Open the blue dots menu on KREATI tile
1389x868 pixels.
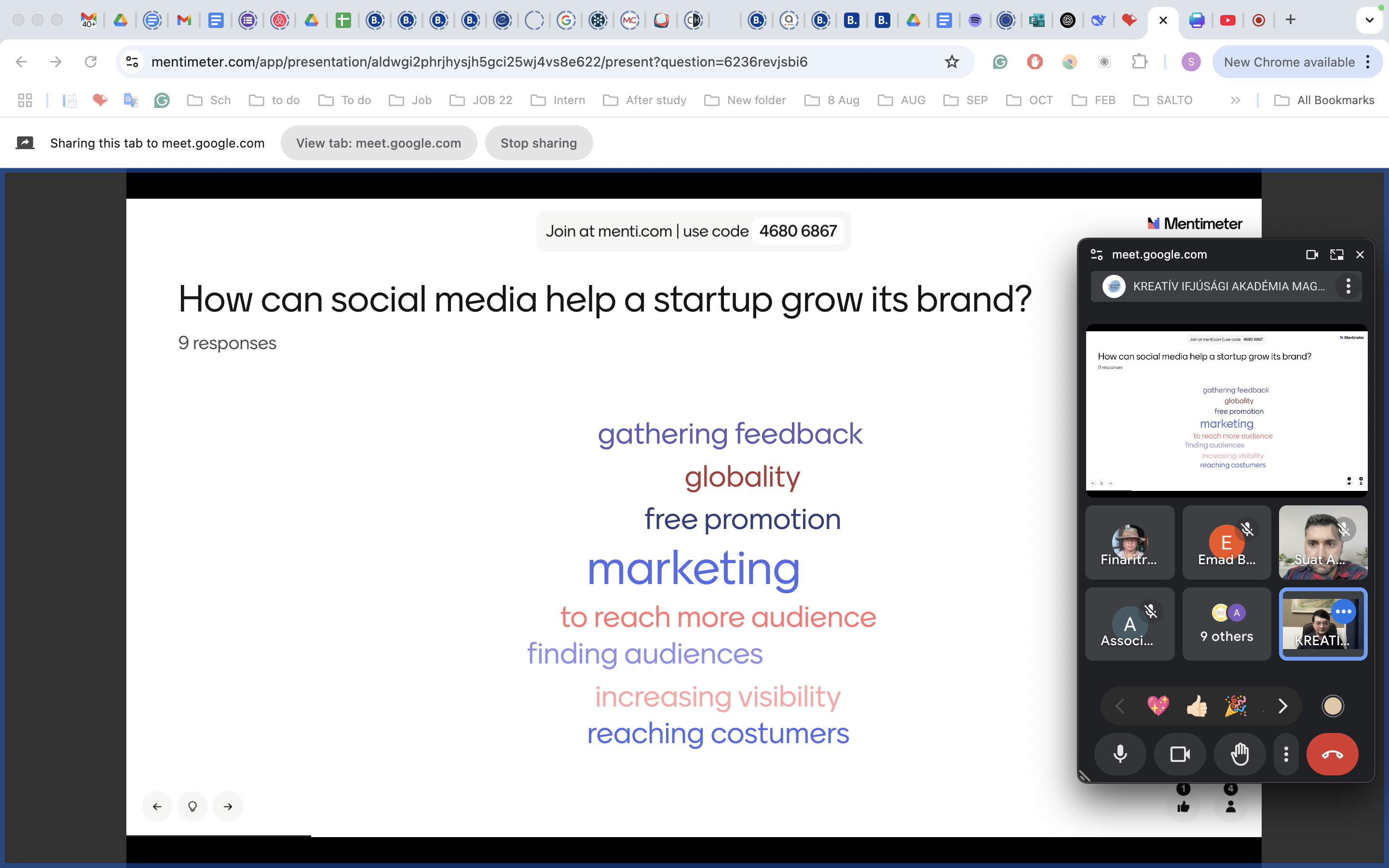[x=1344, y=612]
